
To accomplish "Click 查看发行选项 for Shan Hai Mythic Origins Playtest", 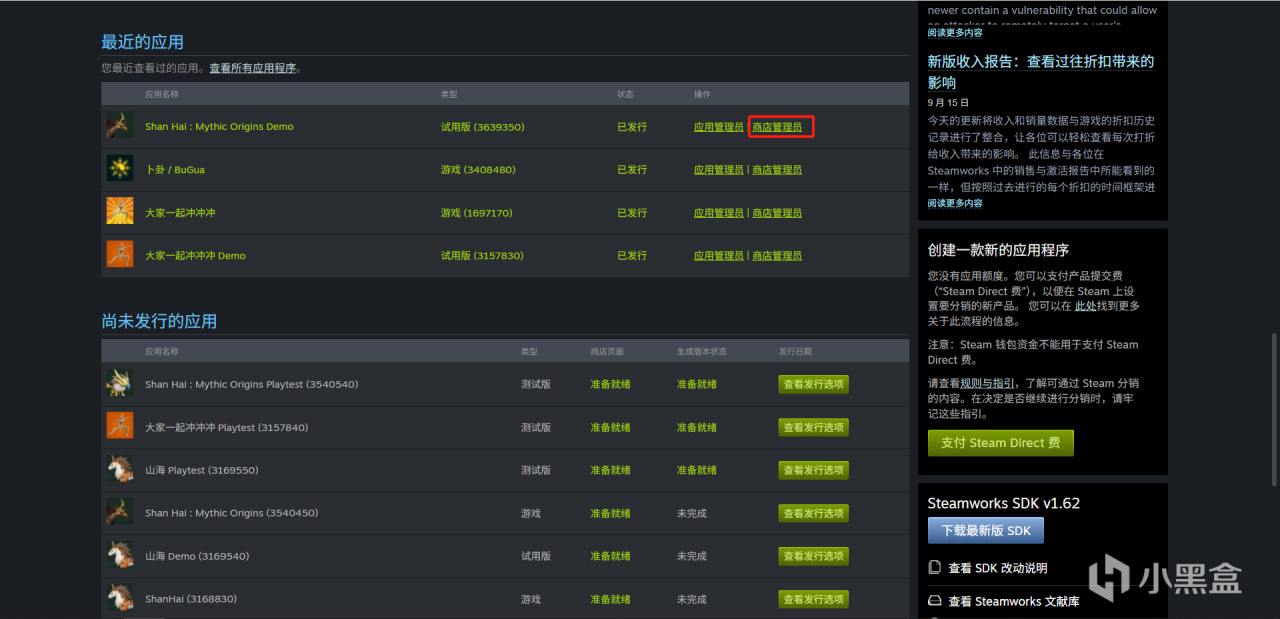I will (813, 384).
